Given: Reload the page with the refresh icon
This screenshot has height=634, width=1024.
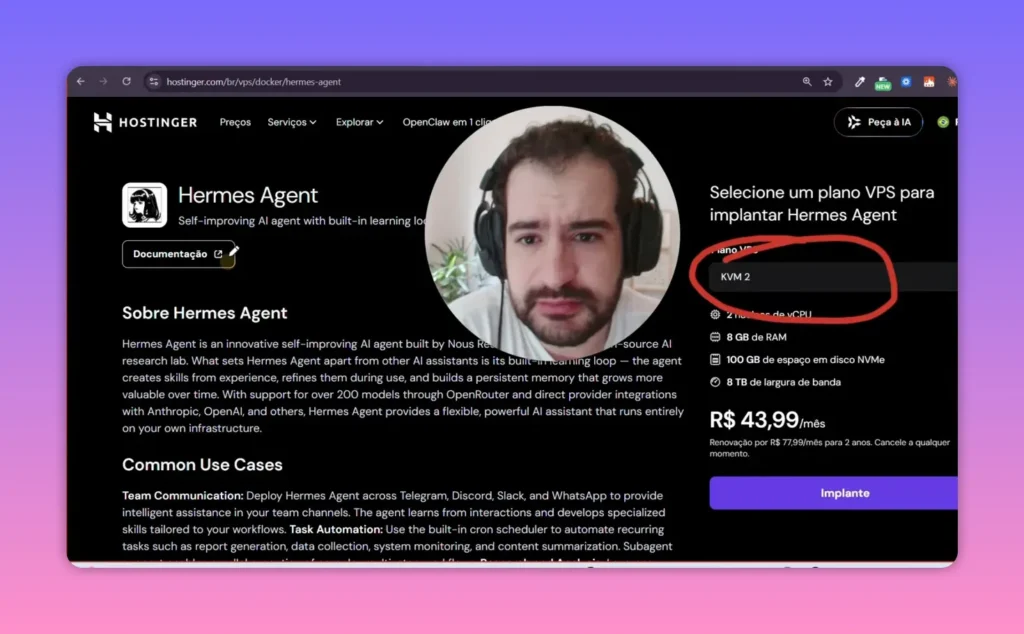Looking at the screenshot, I should pos(127,82).
